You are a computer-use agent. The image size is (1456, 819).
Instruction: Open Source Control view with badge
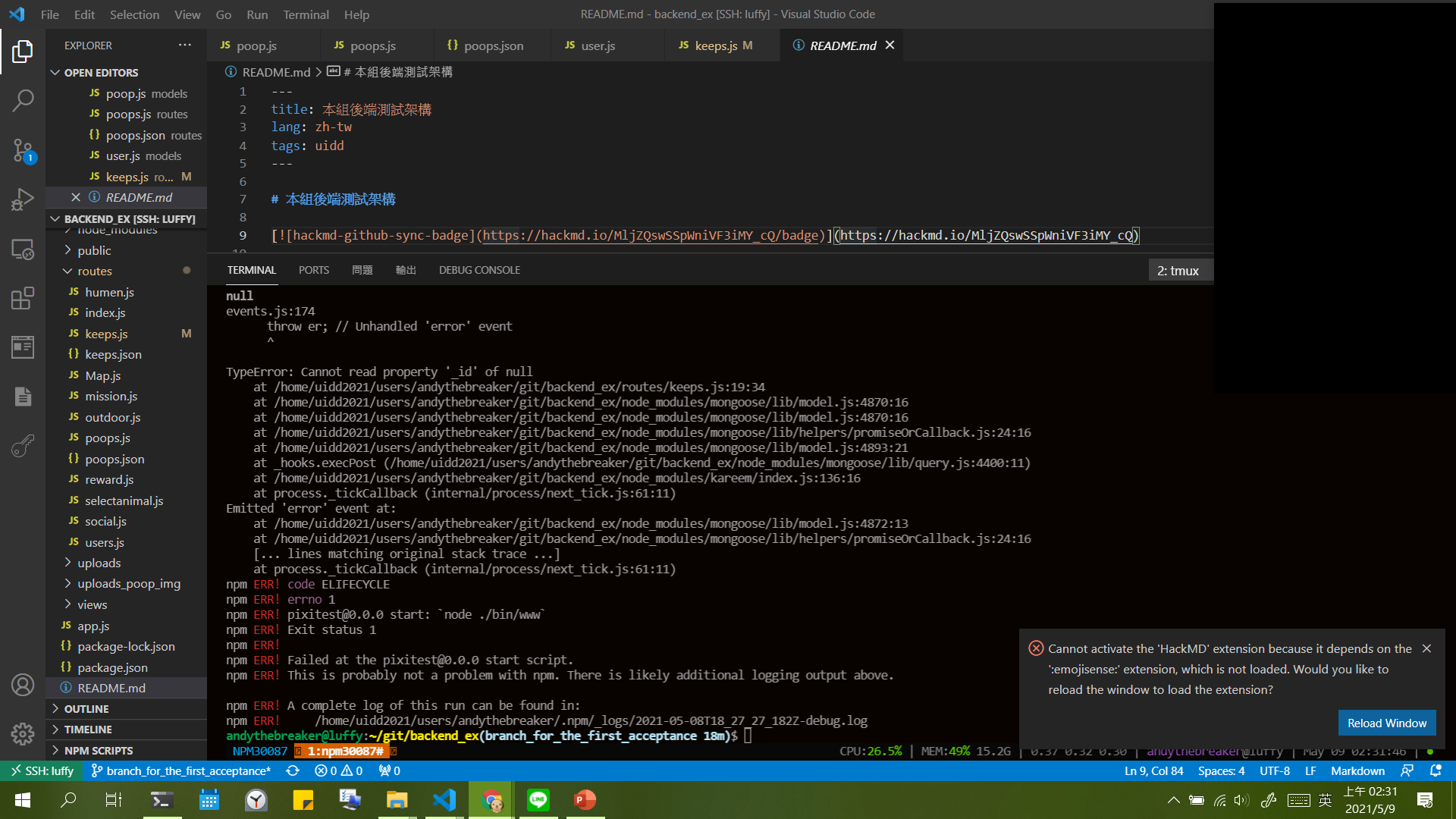pos(23,150)
